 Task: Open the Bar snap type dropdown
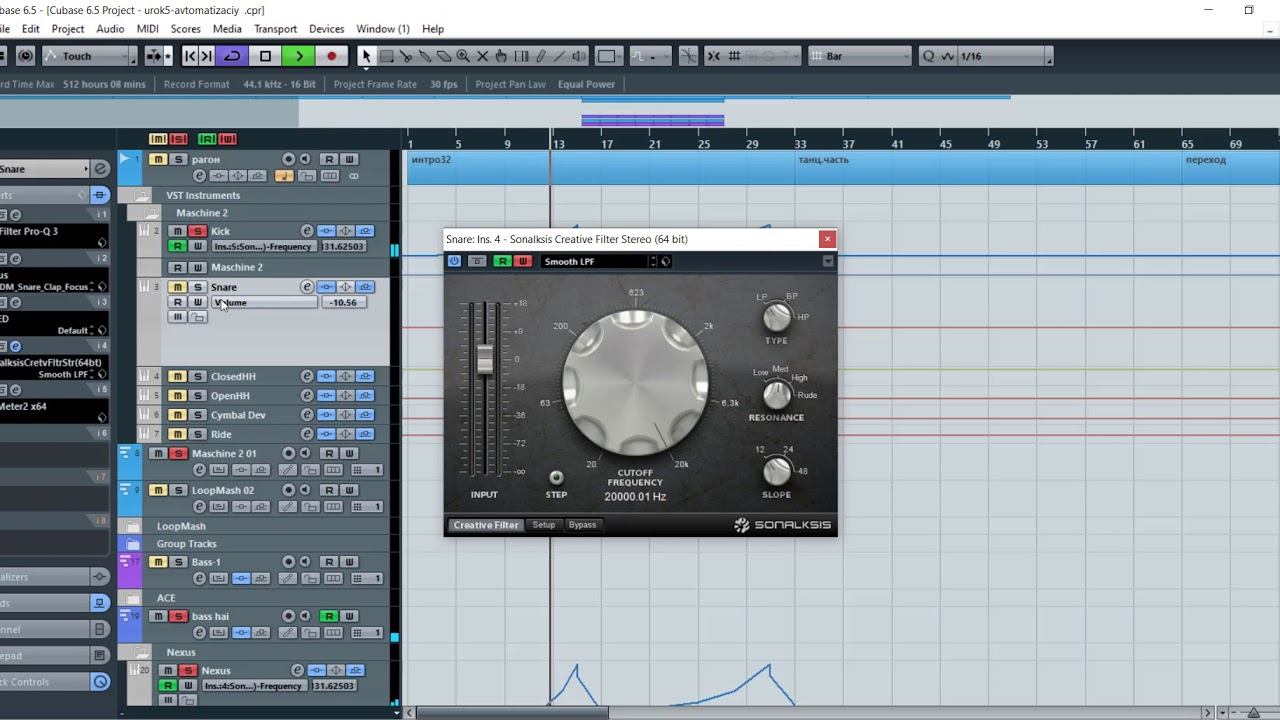tap(859, 56)
